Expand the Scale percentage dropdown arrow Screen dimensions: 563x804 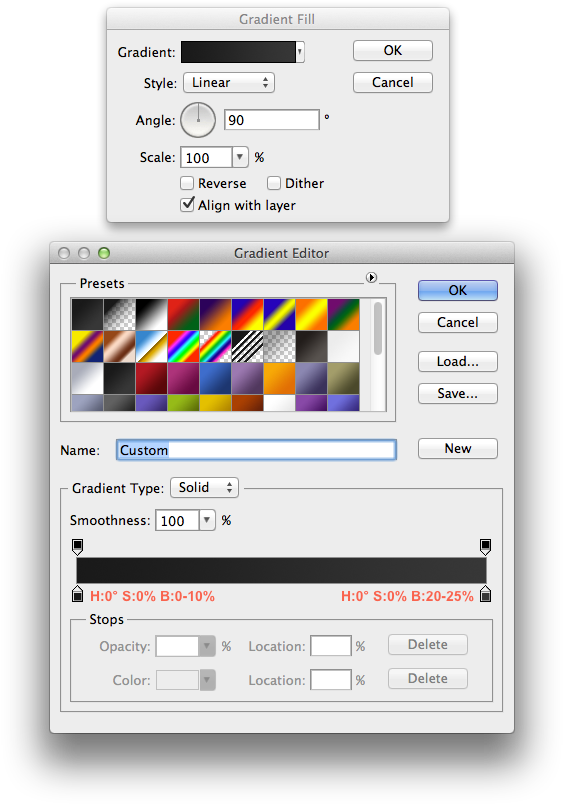click(x=240, y=157)
